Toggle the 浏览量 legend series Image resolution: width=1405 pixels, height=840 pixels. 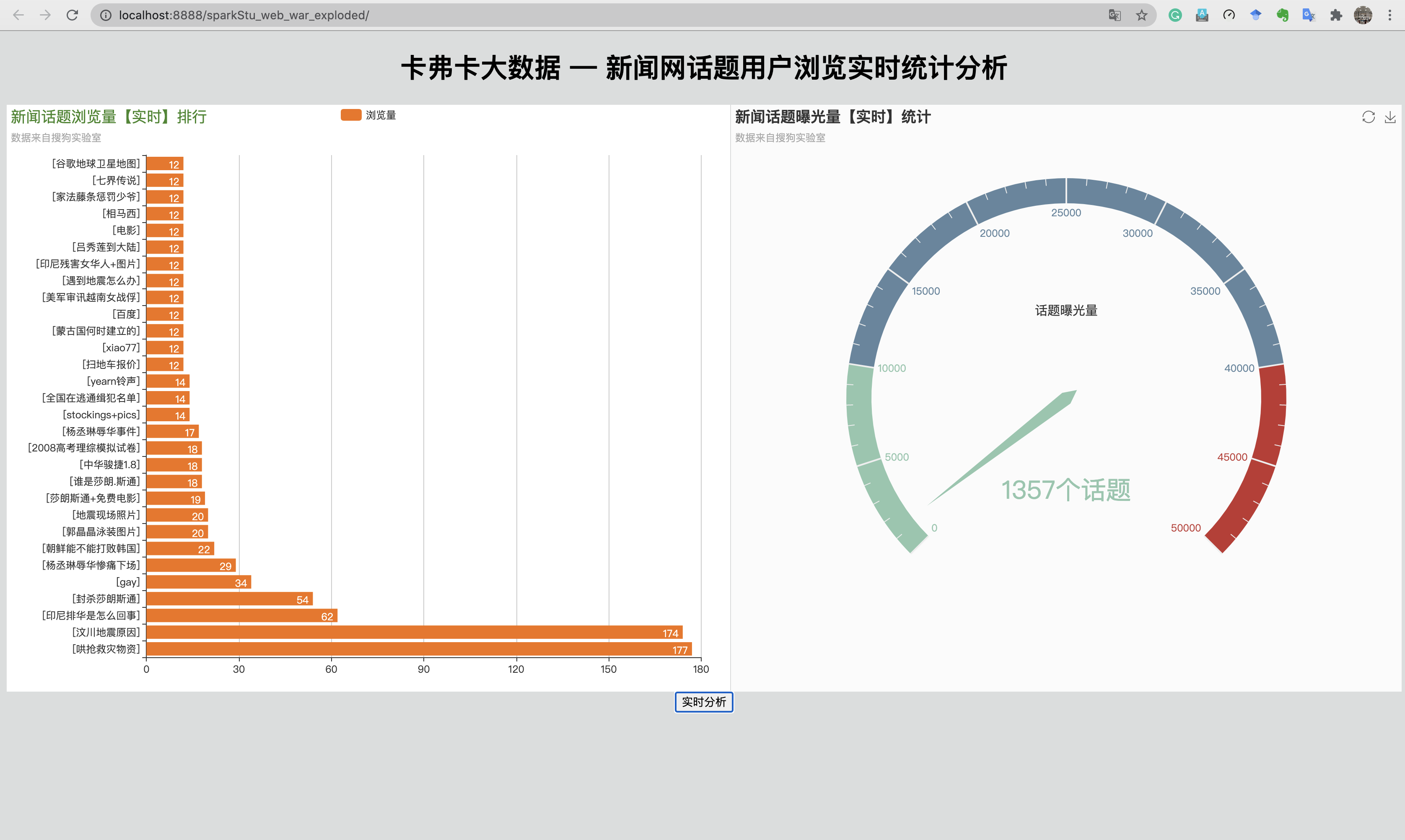click(x=368, y=115)
